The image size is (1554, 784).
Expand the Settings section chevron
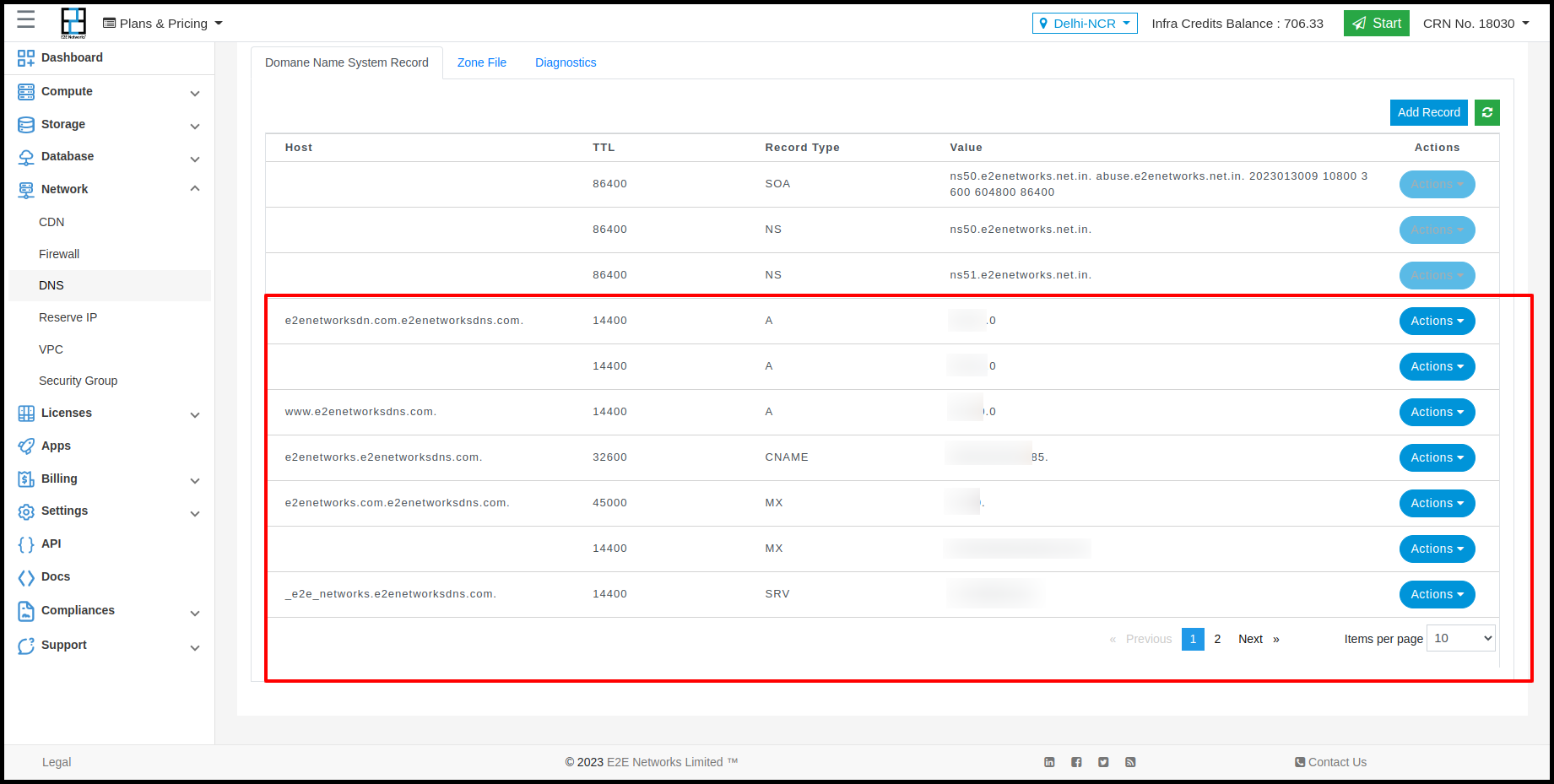pyautogui.click(x=195, y=513)
